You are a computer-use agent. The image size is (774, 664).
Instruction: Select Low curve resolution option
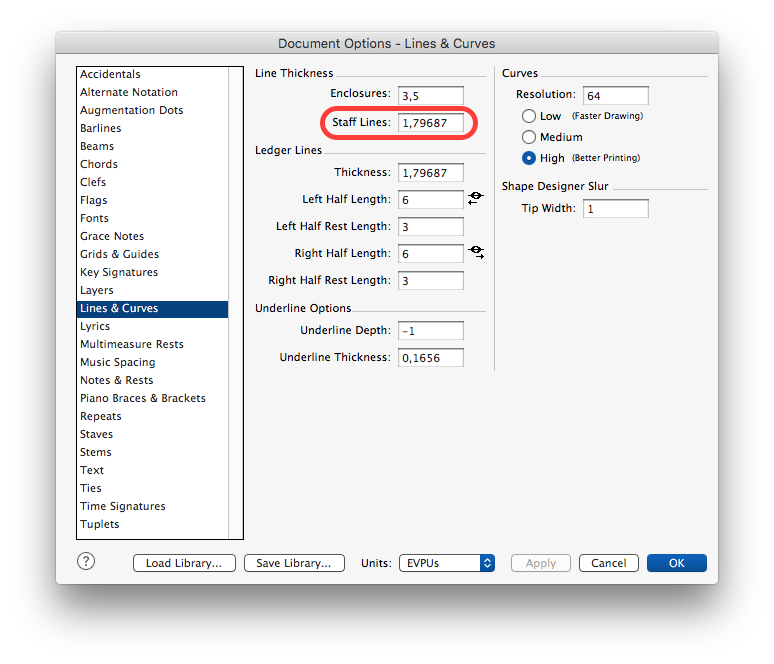529,116
